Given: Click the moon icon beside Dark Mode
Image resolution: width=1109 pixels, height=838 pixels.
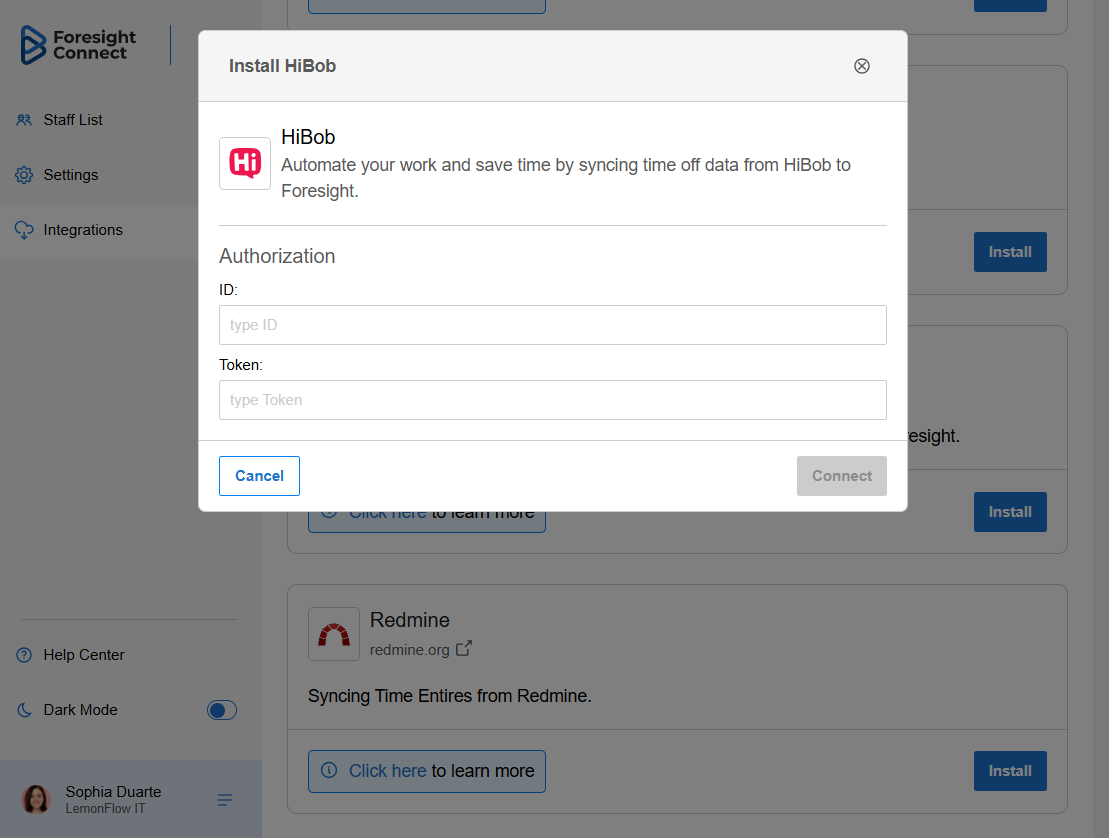Looking at the screenshot, I should 24,710.
